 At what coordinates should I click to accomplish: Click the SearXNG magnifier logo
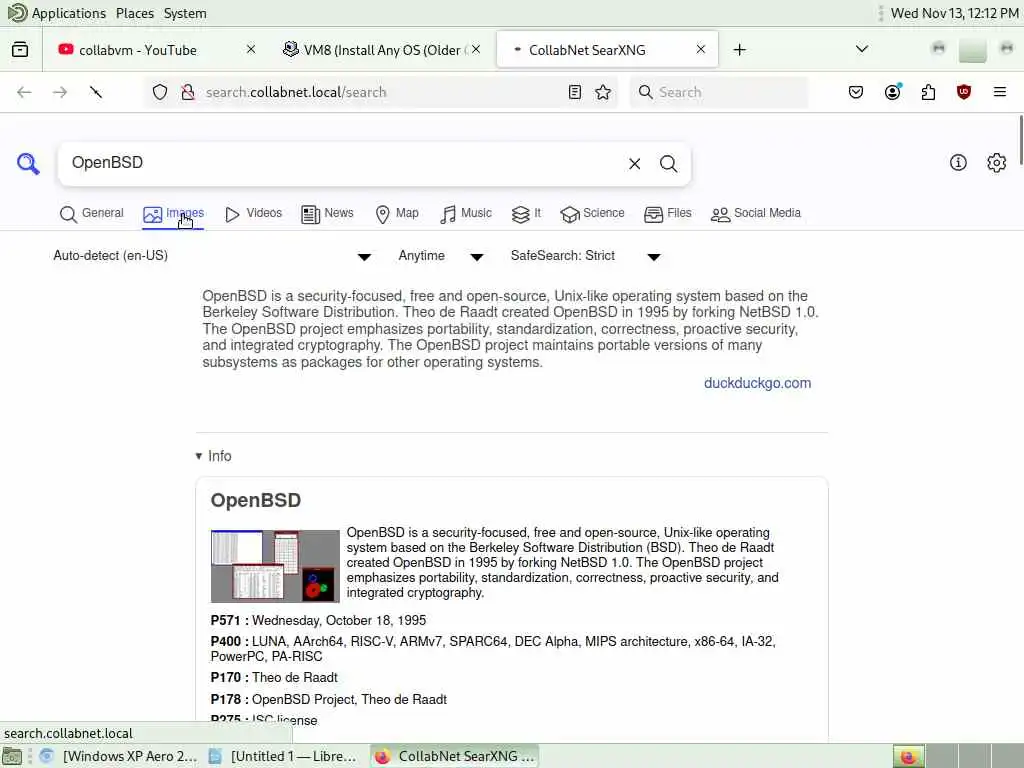click(28, 163)
